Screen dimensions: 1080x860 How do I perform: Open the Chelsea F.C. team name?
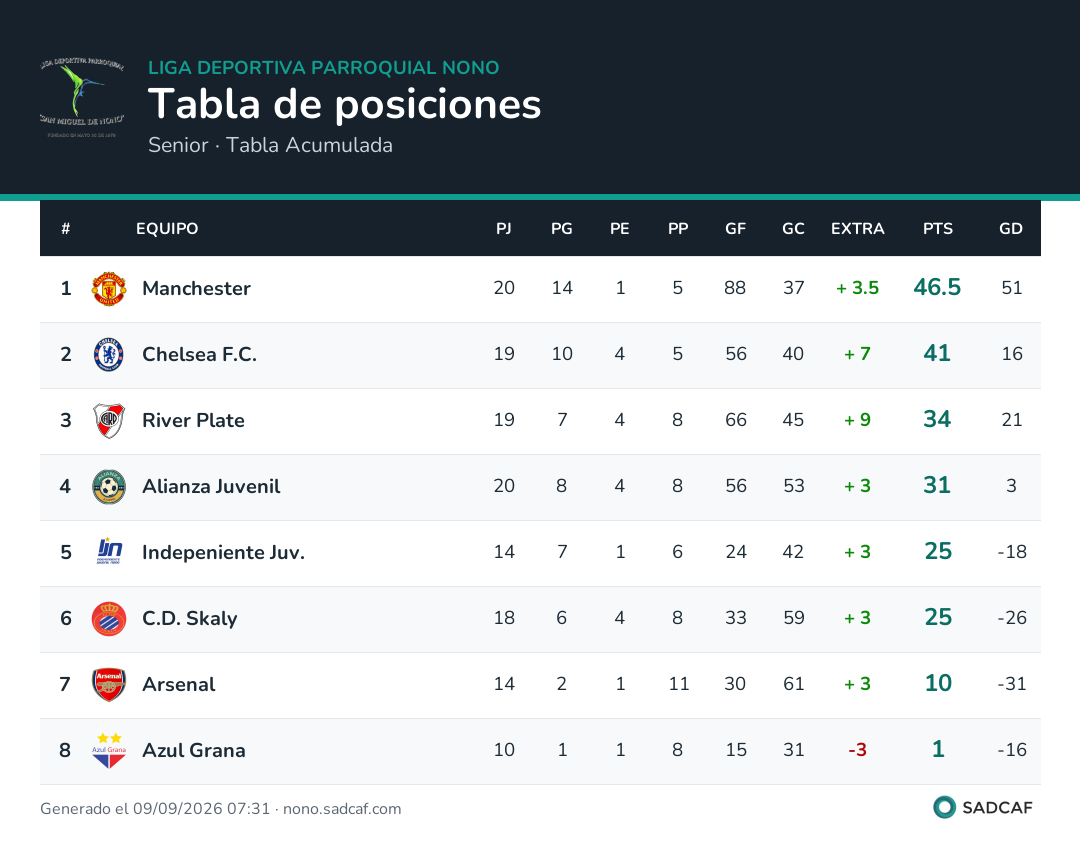pyautogui.click(x=200, y=355)
